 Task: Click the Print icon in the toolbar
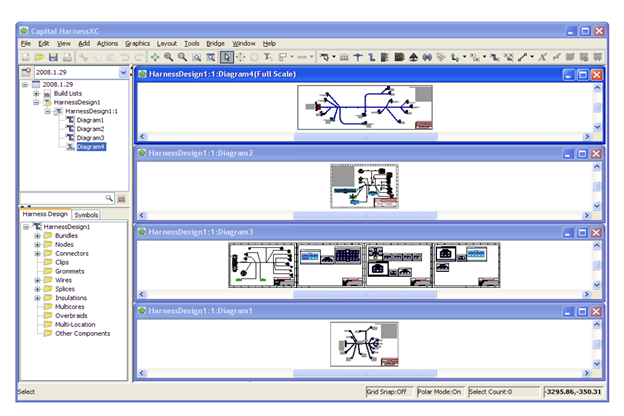pos(68,58)
